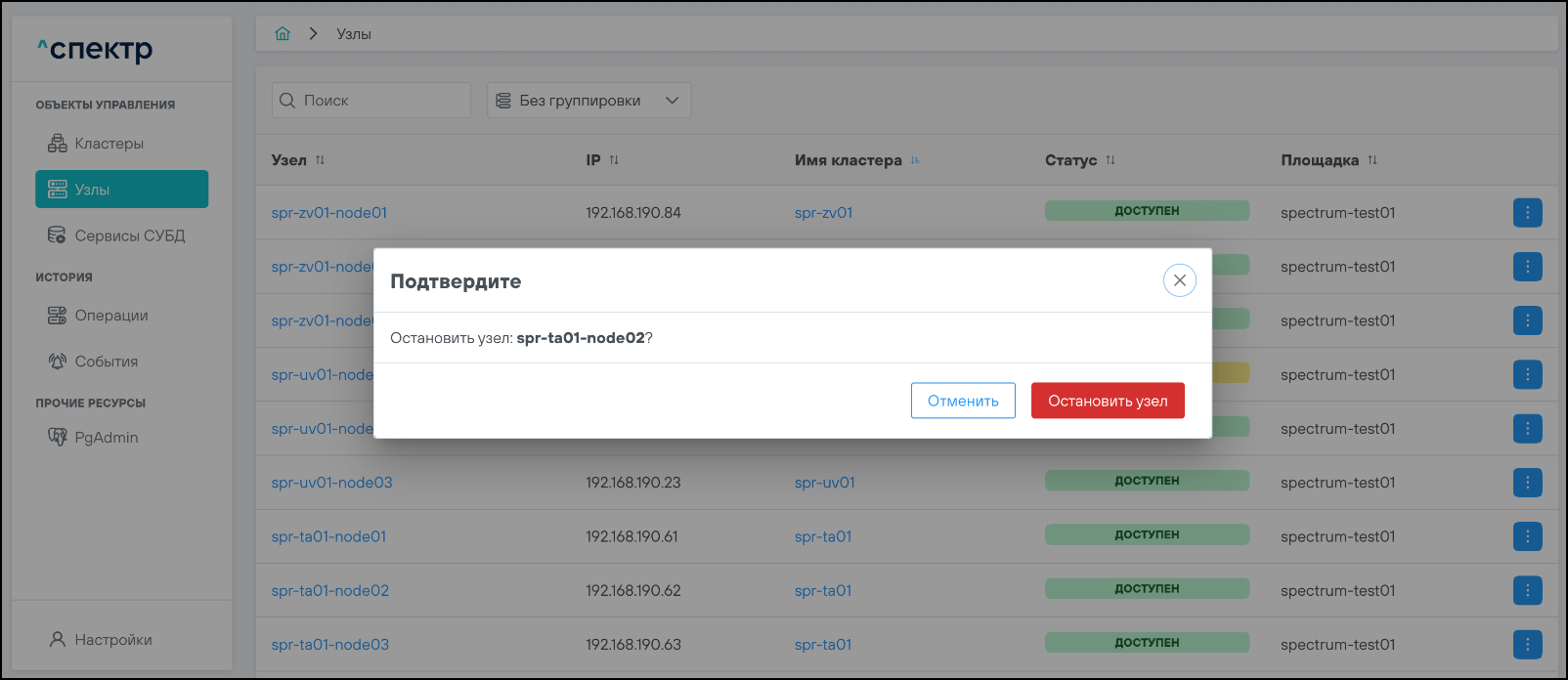Sort by Площадка column arrows
This screenshot has height=680, width=1568.
[x=1372, y=160]
